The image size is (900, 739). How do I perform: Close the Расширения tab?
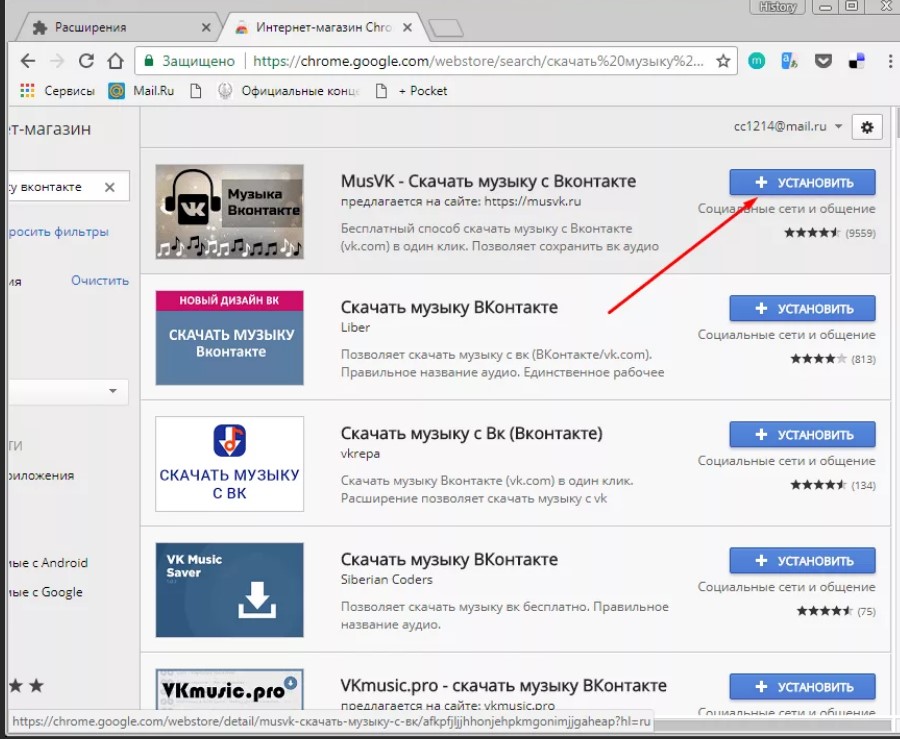click(206, 27)
